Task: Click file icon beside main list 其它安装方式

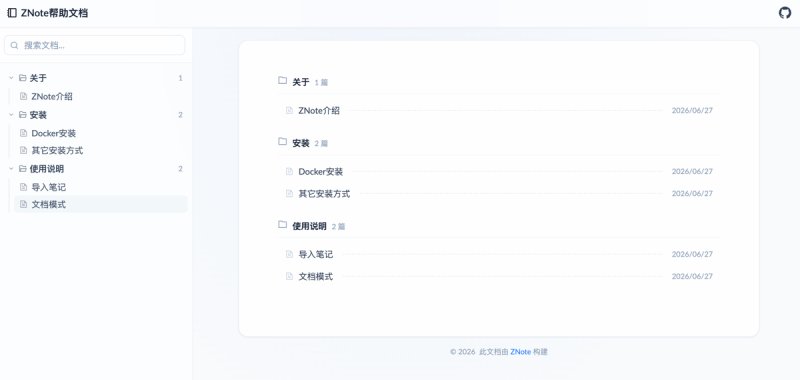Action: point(289,193)
